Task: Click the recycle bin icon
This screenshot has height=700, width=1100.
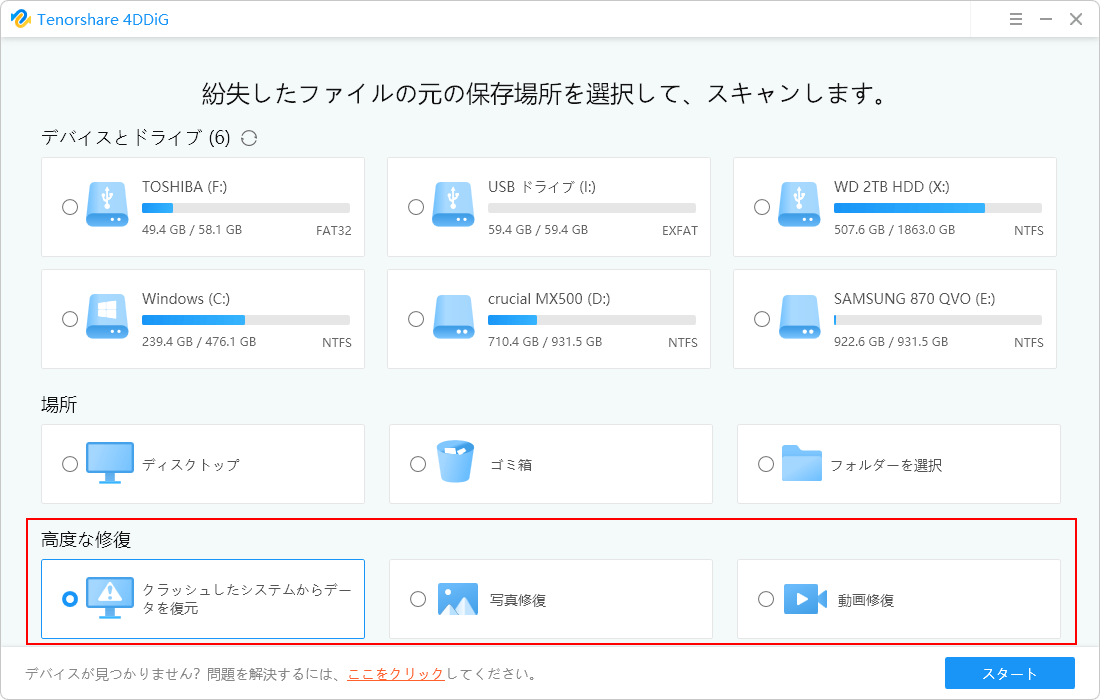Action: click(x=455, y=462)
